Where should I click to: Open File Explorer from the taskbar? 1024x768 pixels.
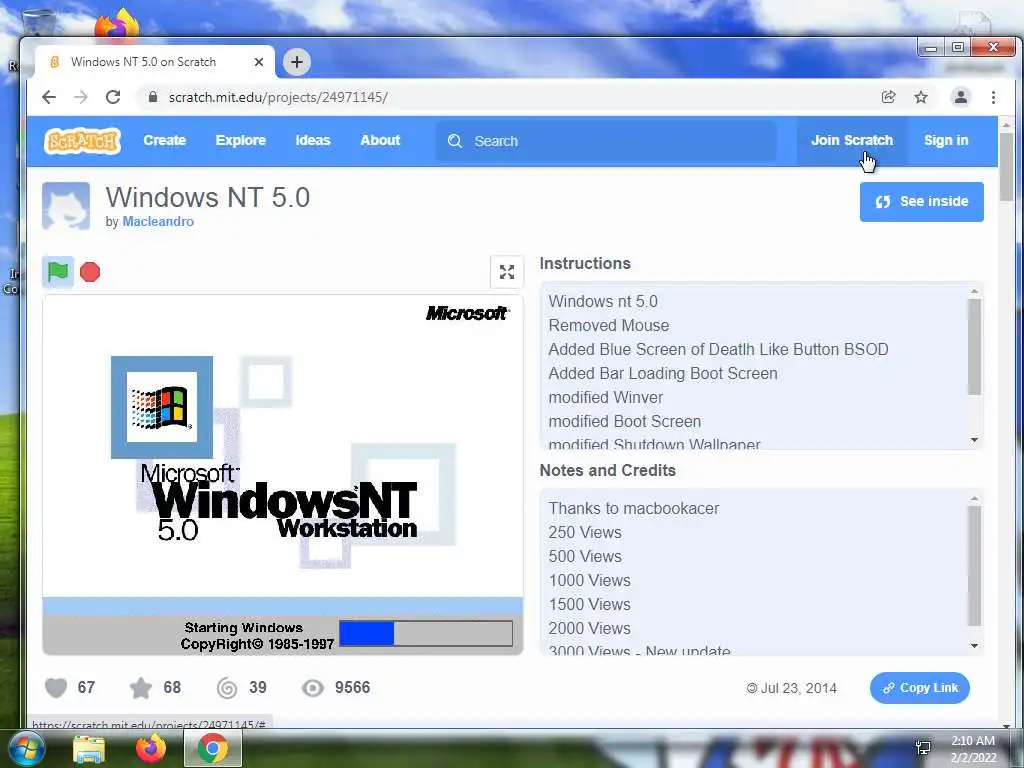click(89, 749)
